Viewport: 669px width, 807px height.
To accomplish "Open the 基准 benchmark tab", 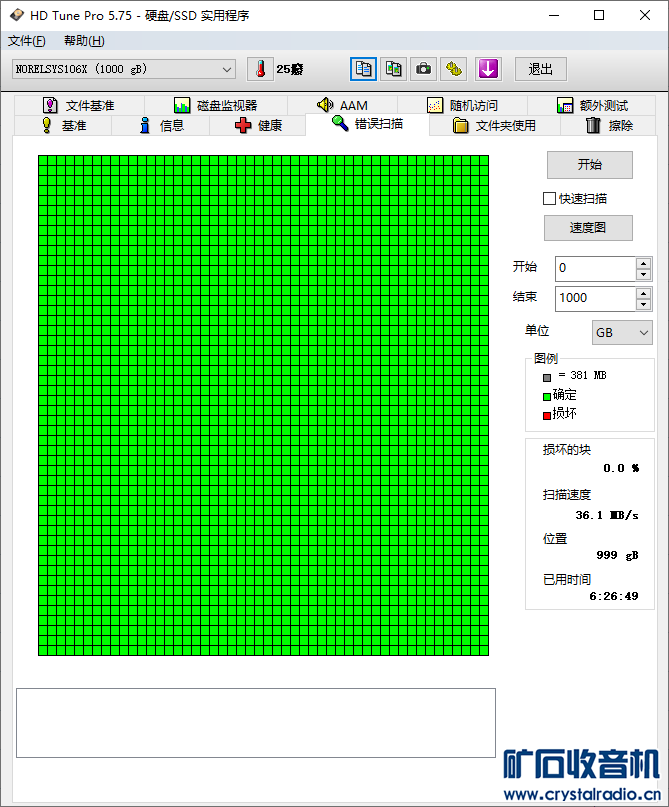I will point(63,126).
